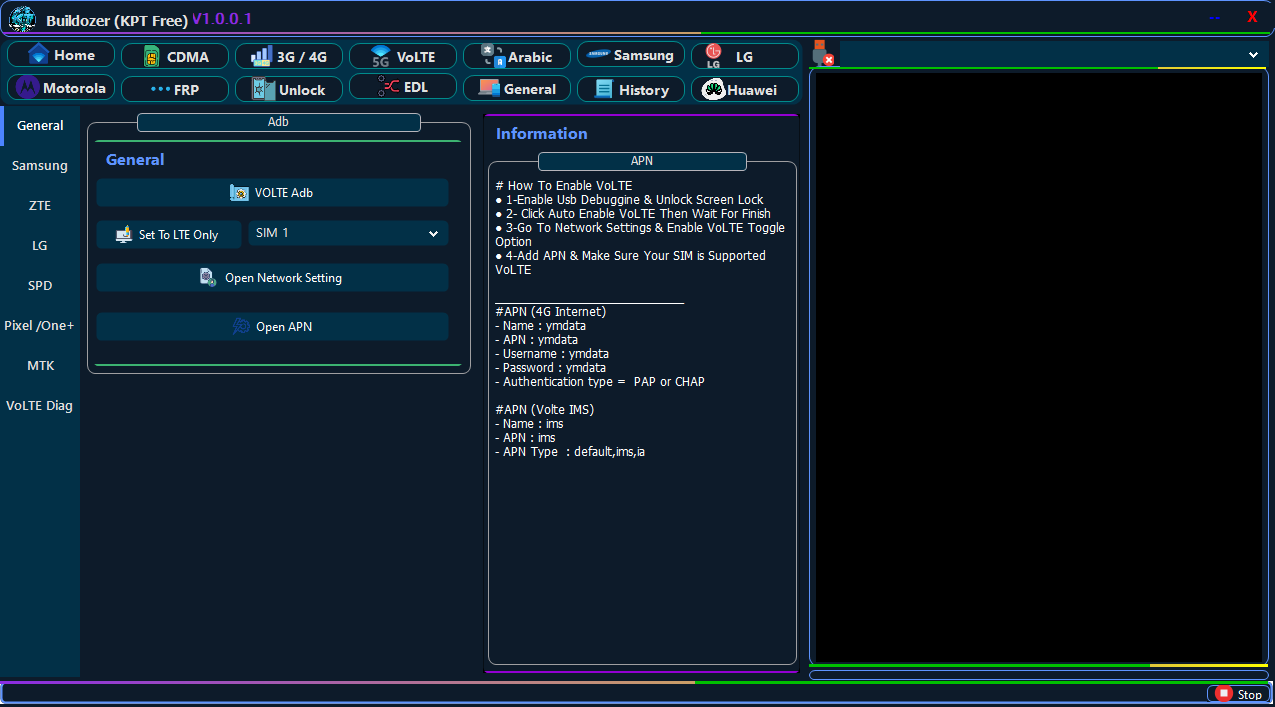Open the EDL mode section

point(403,87)
